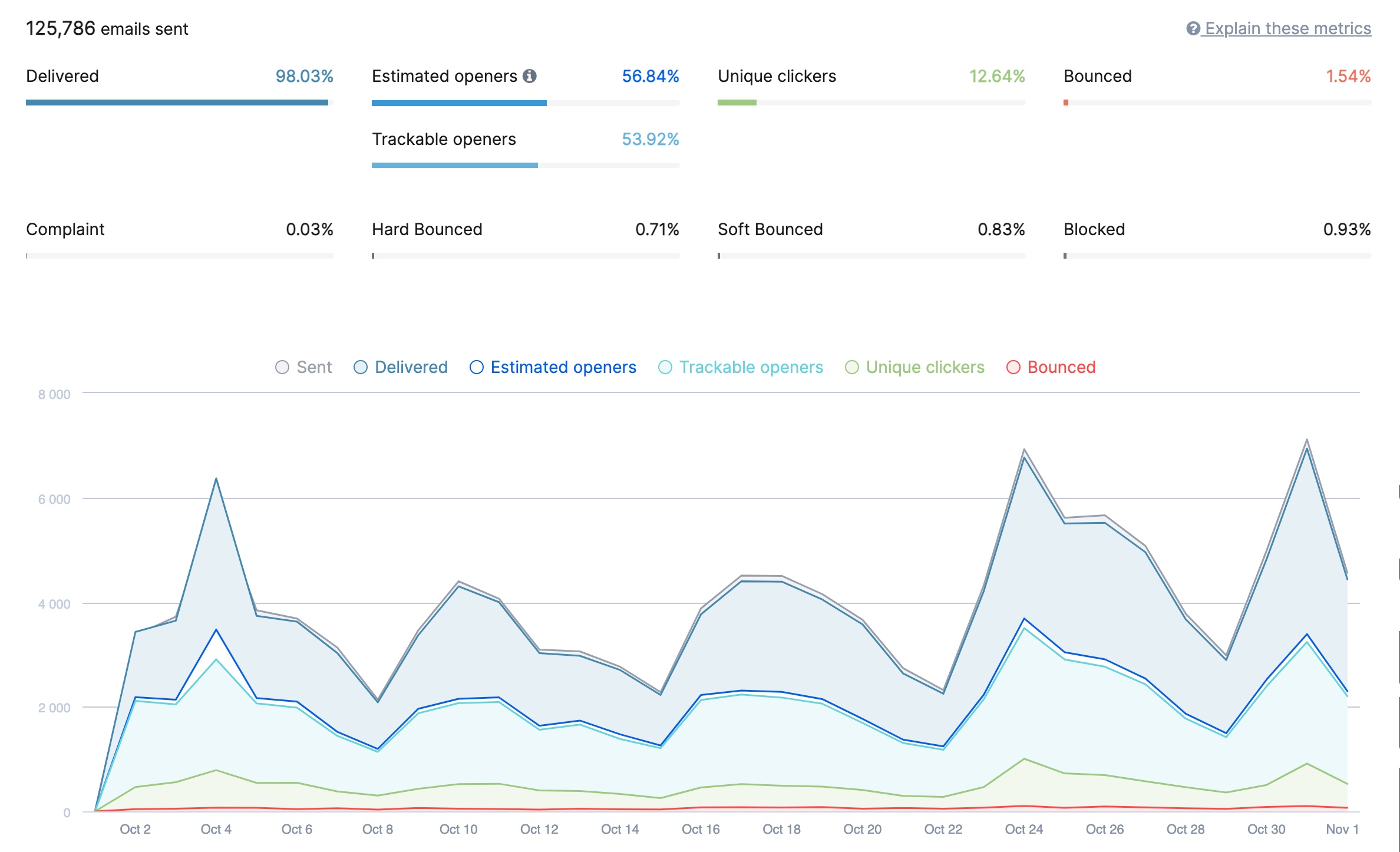Click the Oct 24 peak on the chart
Viewport: 1400px width, 852px height.
click(1023, 449)
